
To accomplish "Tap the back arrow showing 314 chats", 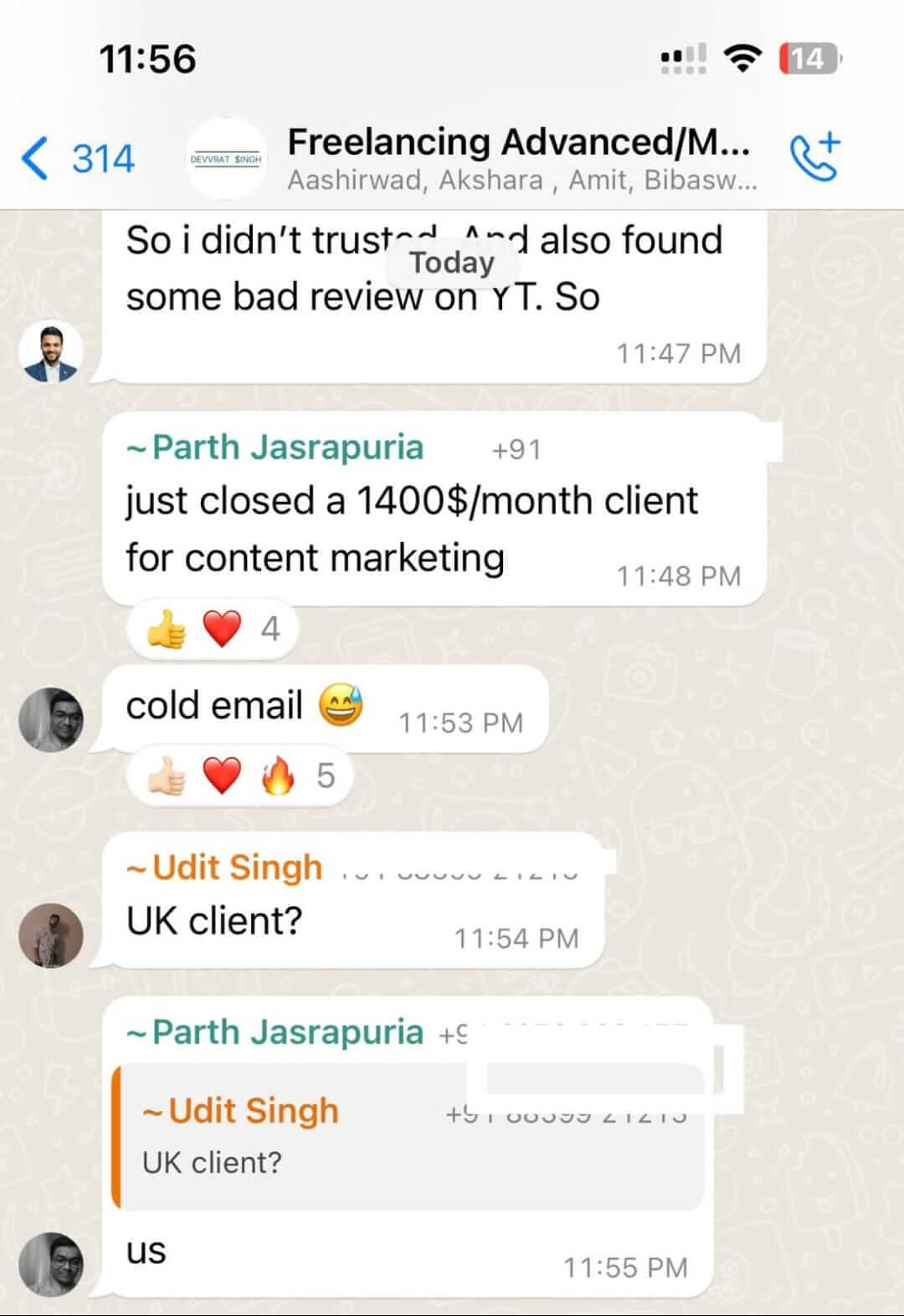I will click(77, 159).
